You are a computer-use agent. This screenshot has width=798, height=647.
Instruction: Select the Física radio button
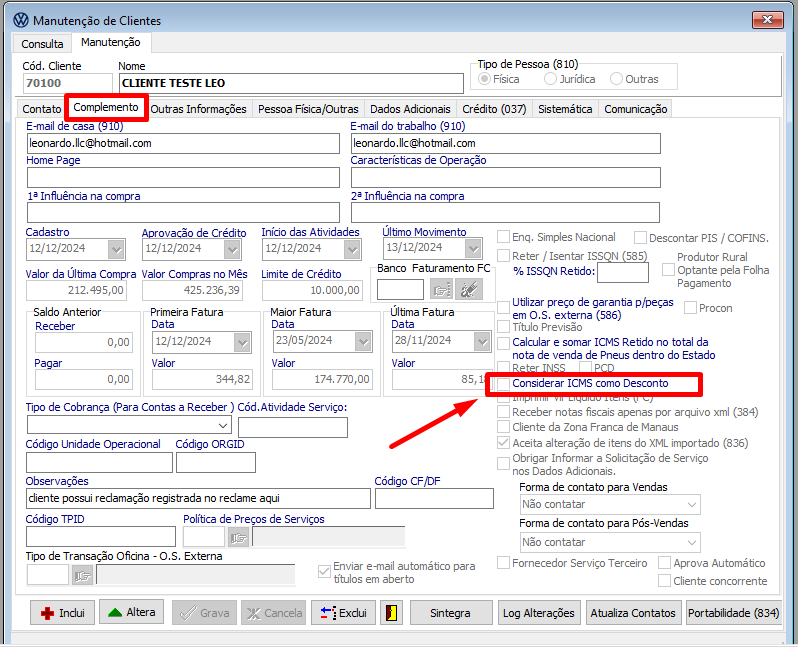484,79
